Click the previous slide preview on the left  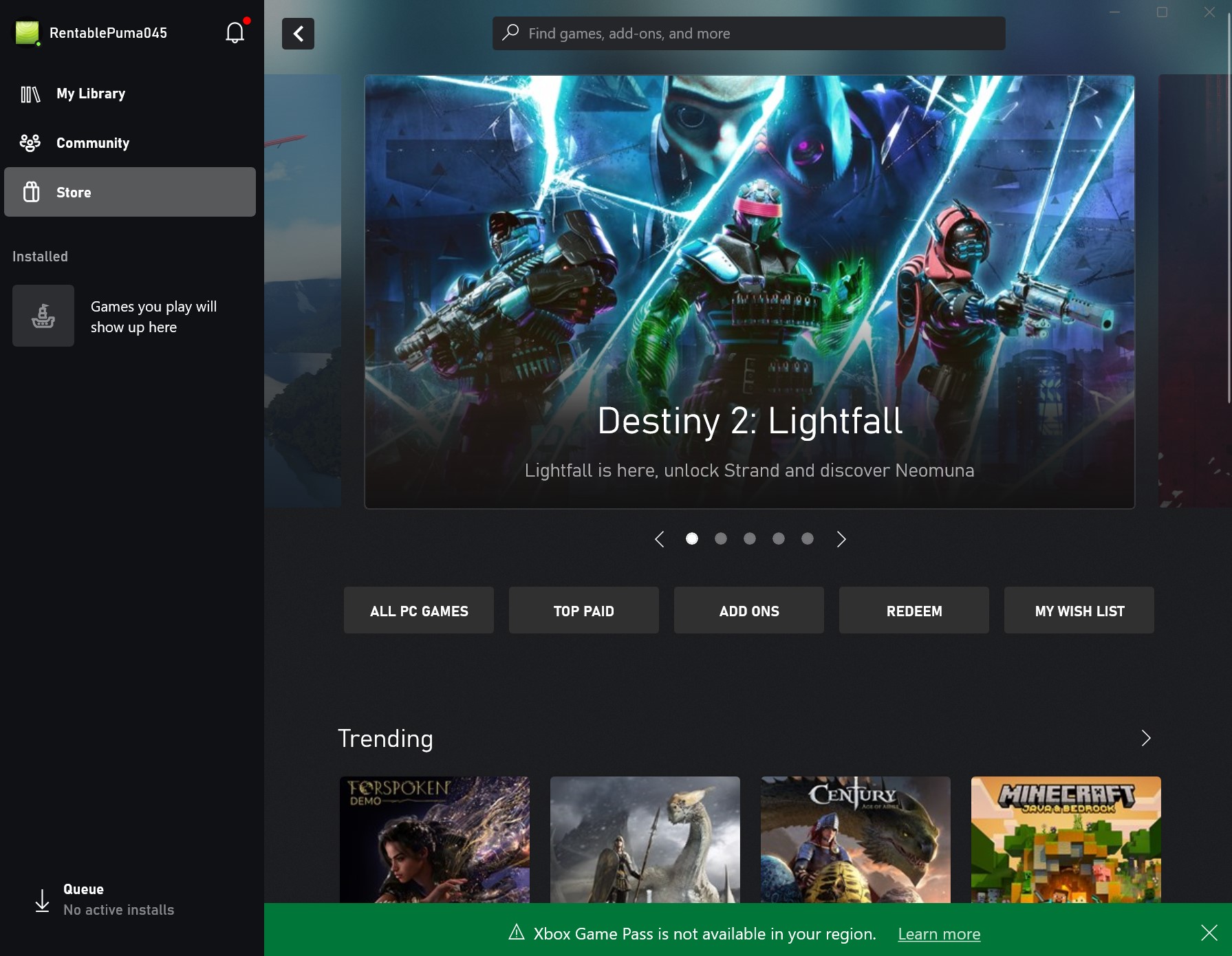coord(303,292)
